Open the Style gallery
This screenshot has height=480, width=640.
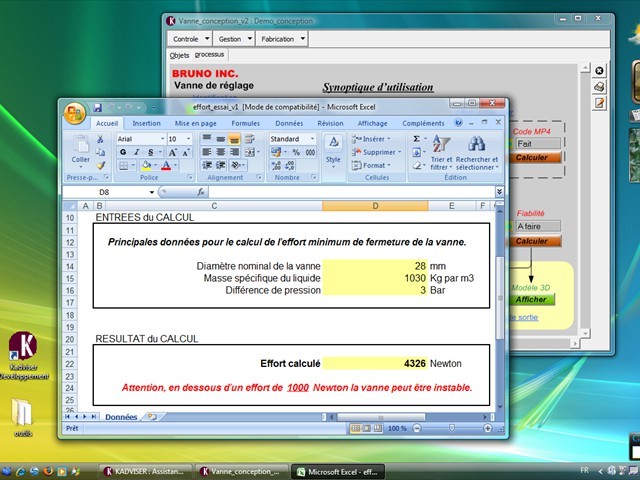[x=333, y=152]
